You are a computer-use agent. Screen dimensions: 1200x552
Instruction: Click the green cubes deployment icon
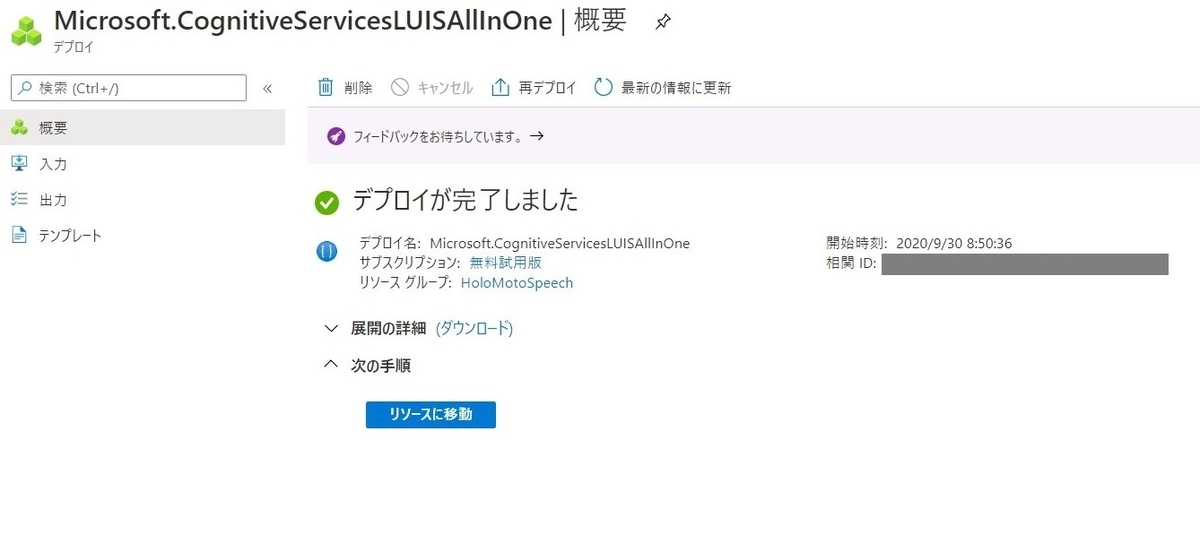coord(25,29)
